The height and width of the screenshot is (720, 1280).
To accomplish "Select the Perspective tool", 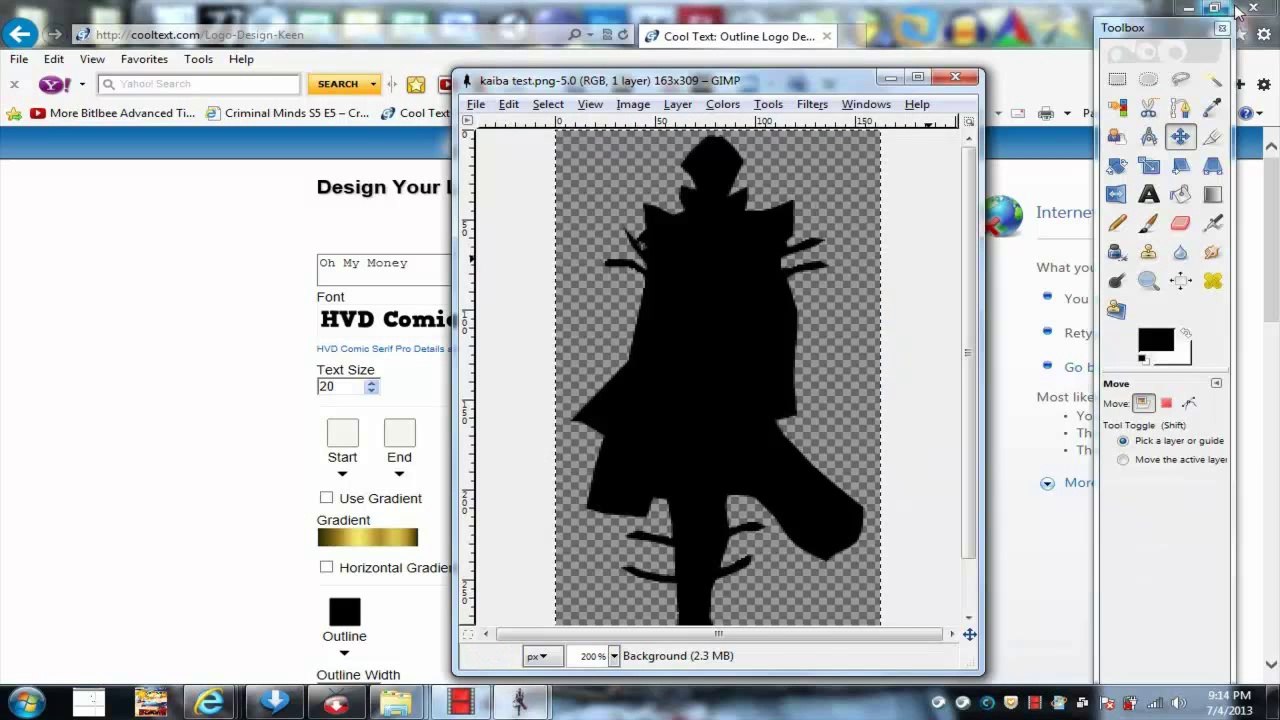I will coord(1212,166).
